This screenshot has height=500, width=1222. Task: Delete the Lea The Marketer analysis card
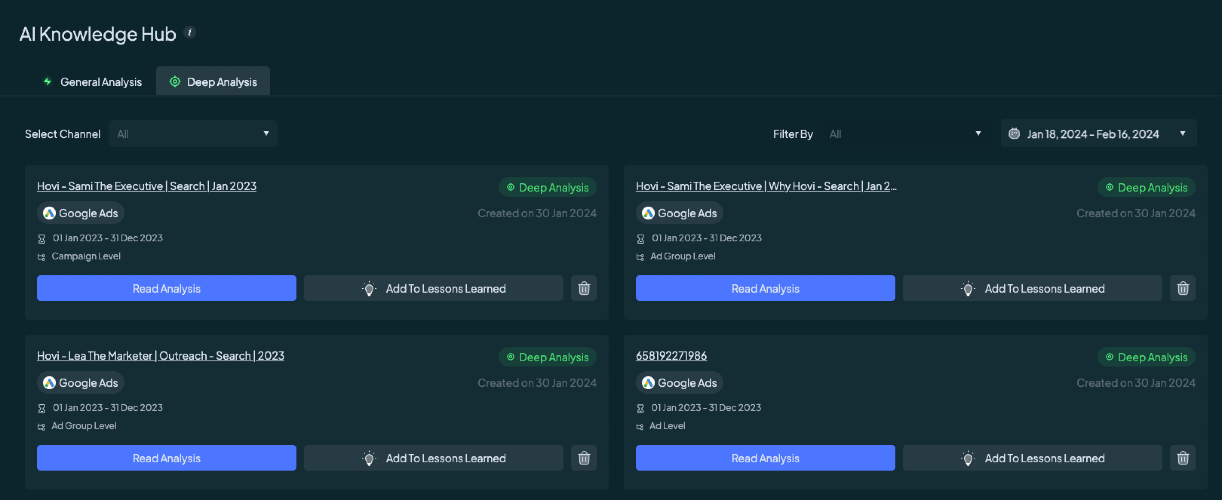(585, 458)
